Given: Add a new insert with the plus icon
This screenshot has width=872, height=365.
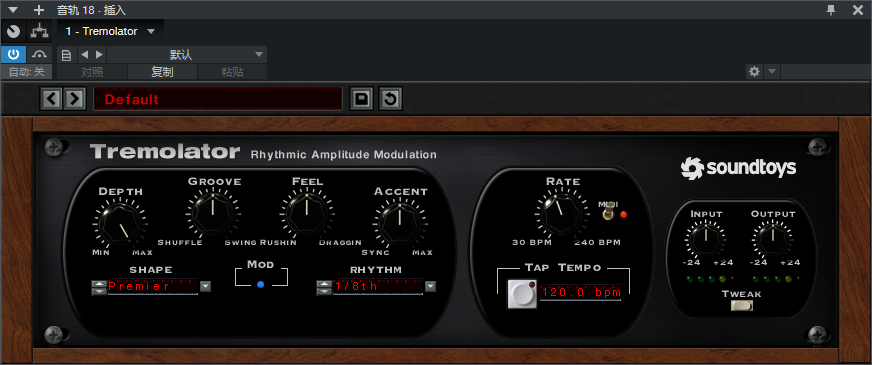Looking at the screenshot, I should click(x=38, y=9).
